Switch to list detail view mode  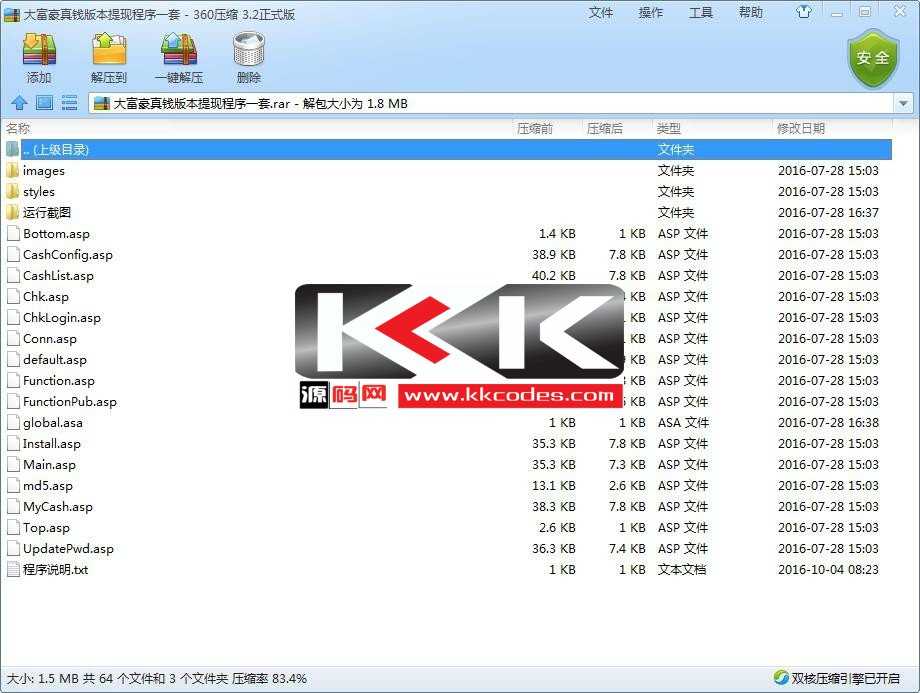tap(70, 103)
